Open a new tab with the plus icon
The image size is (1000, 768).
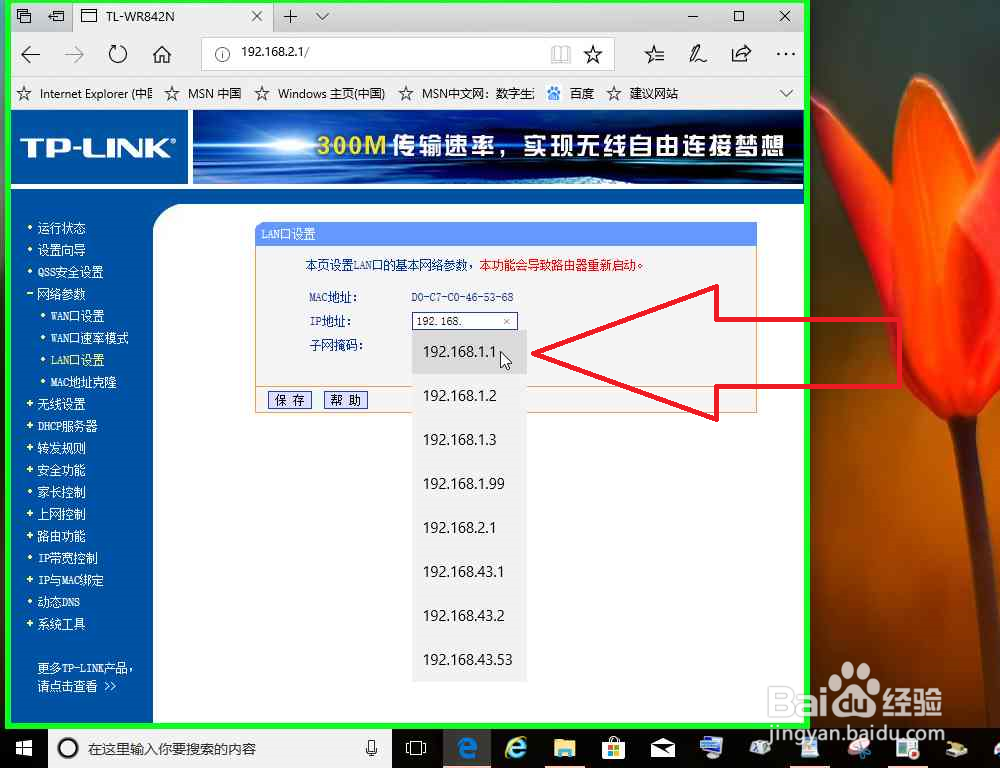(290, 17)
